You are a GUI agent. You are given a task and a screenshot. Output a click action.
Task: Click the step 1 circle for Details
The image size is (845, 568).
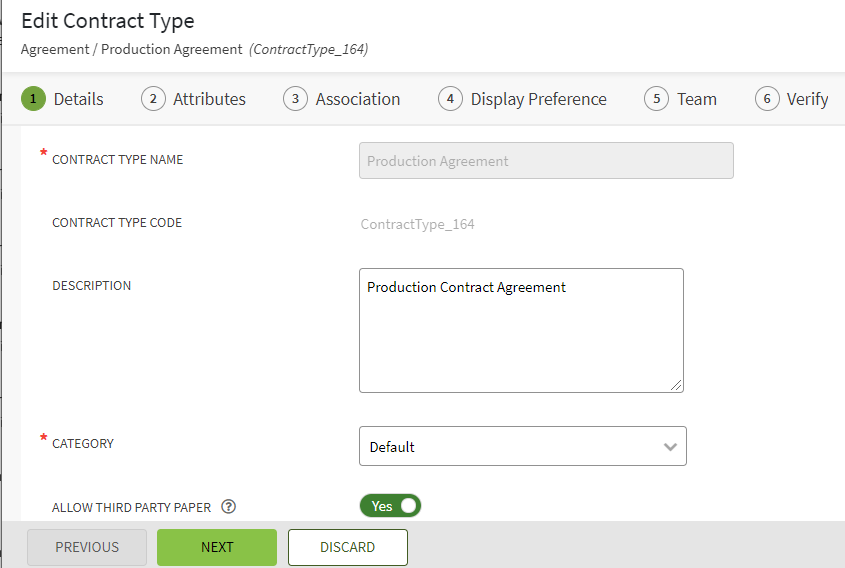click(x=33, y=99)
